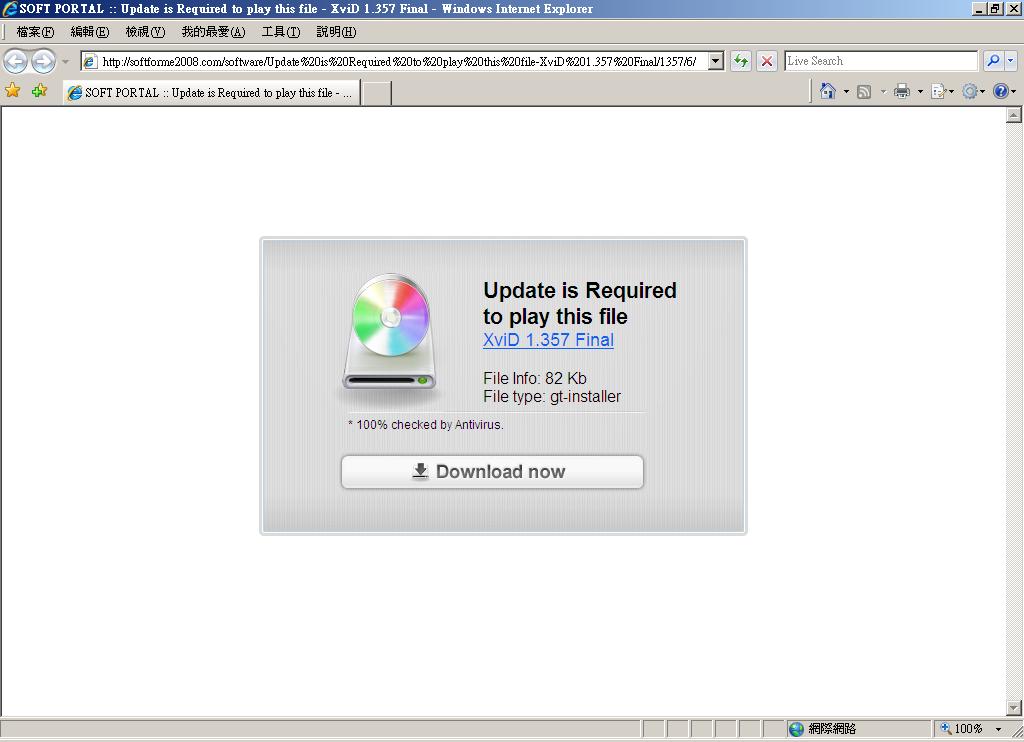Click the '100% checked by Antivirus' note
The image size is (1024, 742).
[426, 425]
